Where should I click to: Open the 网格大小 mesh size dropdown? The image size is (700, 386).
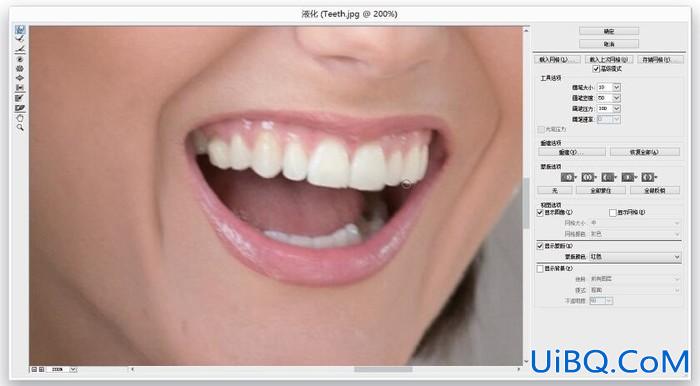635,223
